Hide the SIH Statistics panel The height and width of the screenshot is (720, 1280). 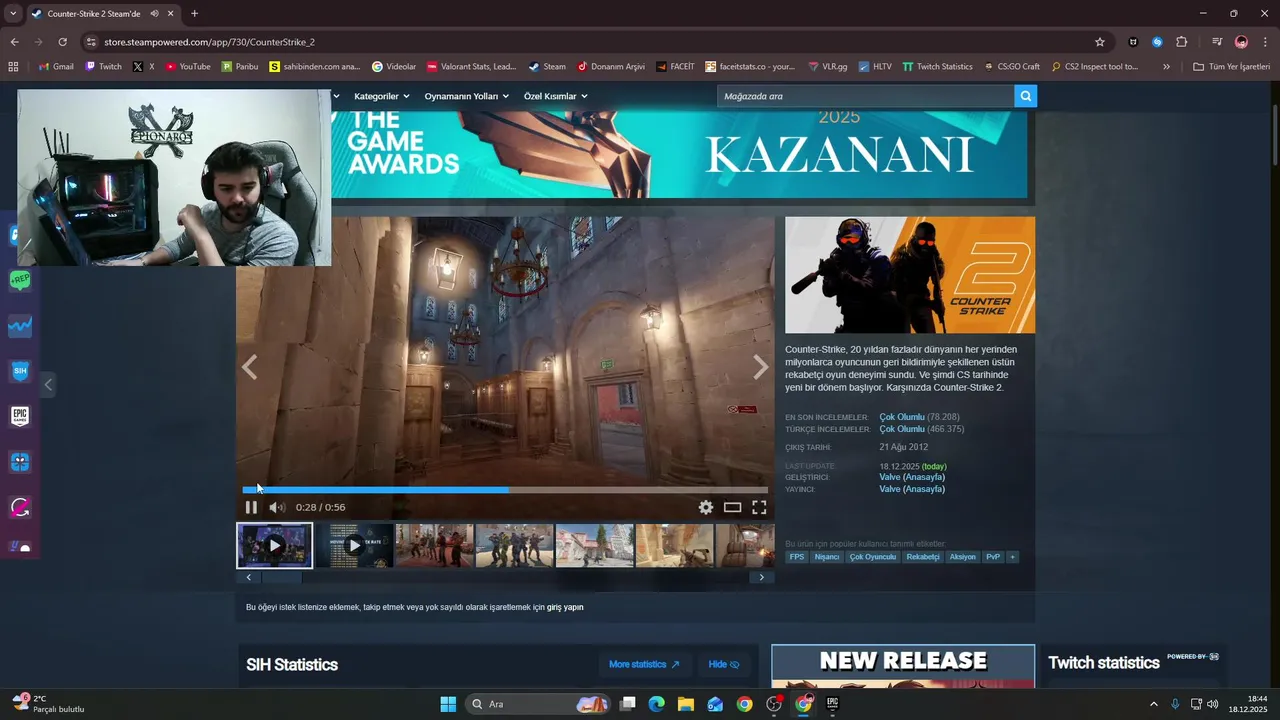[x=724, y=664]
